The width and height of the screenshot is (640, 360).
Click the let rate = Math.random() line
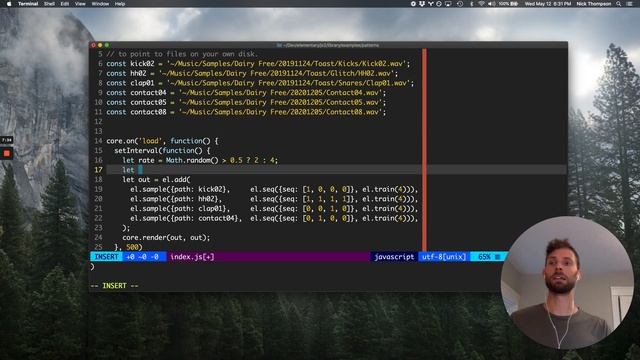coord(200,160)
